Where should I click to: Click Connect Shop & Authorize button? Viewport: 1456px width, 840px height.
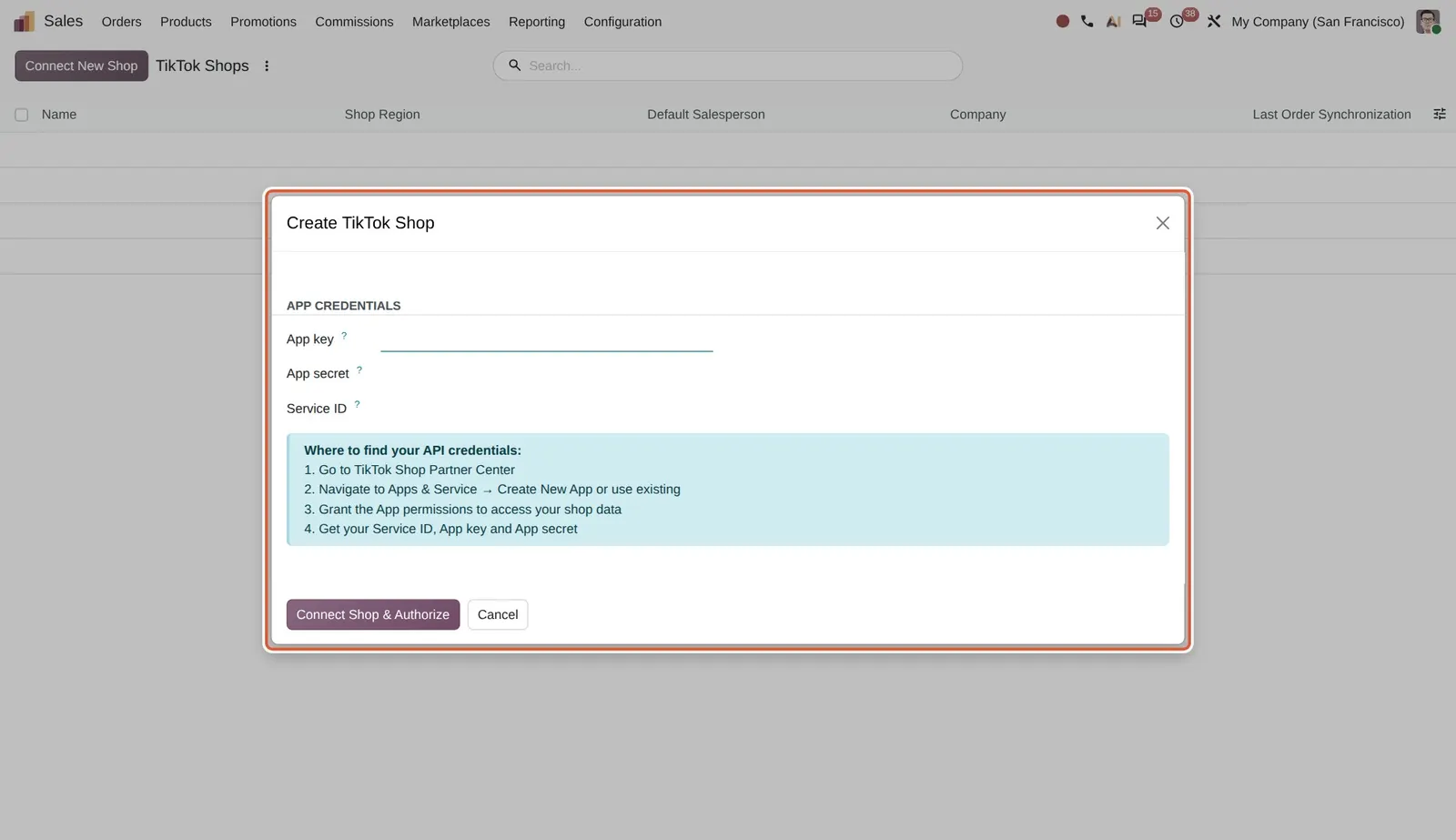(373, 614)
